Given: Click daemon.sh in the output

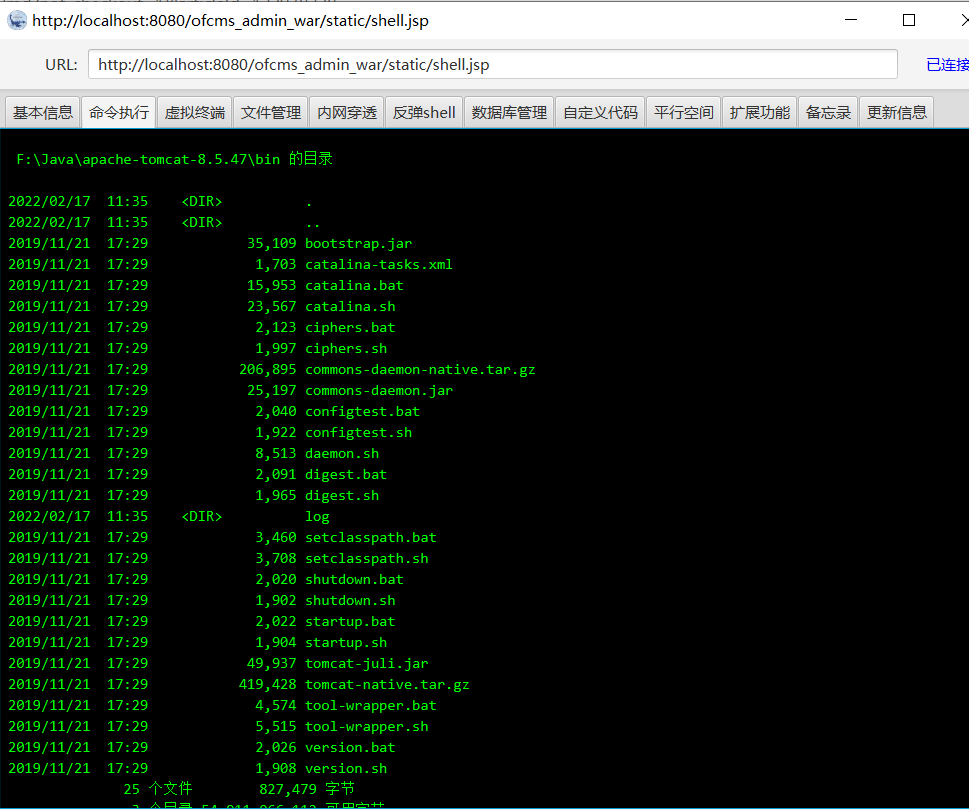Looking at the screenshot, I should [x=342, y=454].
